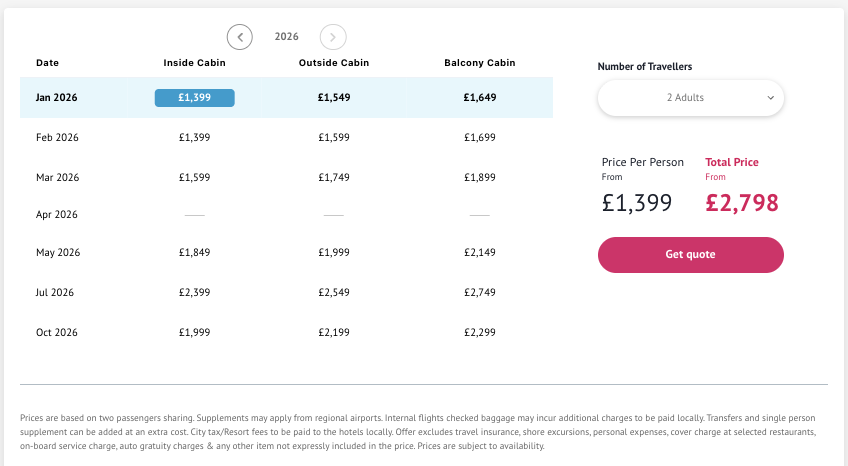
Task: Choose May 2026 Outside Cabin £1,999
Action: click(333, 253)
